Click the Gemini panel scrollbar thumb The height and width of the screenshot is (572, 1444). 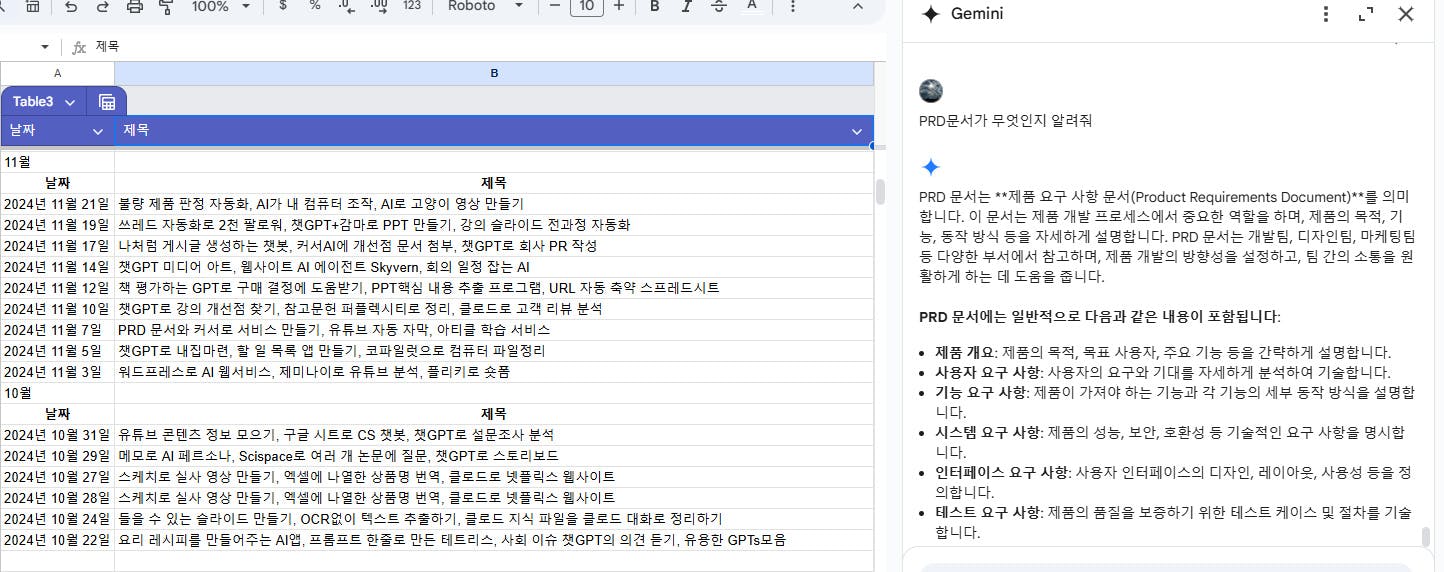1426,537
